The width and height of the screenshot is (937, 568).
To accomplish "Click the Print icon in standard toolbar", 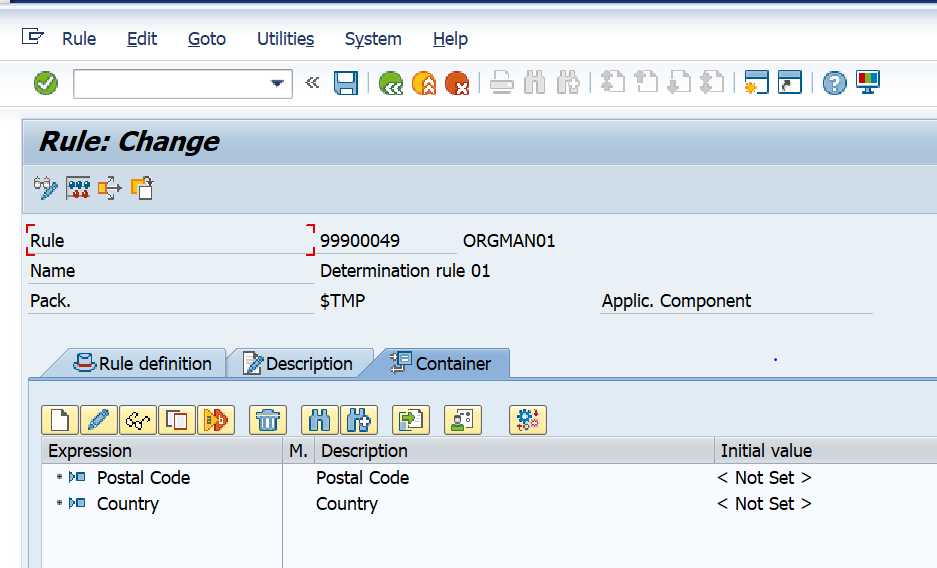I will click(501, 83).
